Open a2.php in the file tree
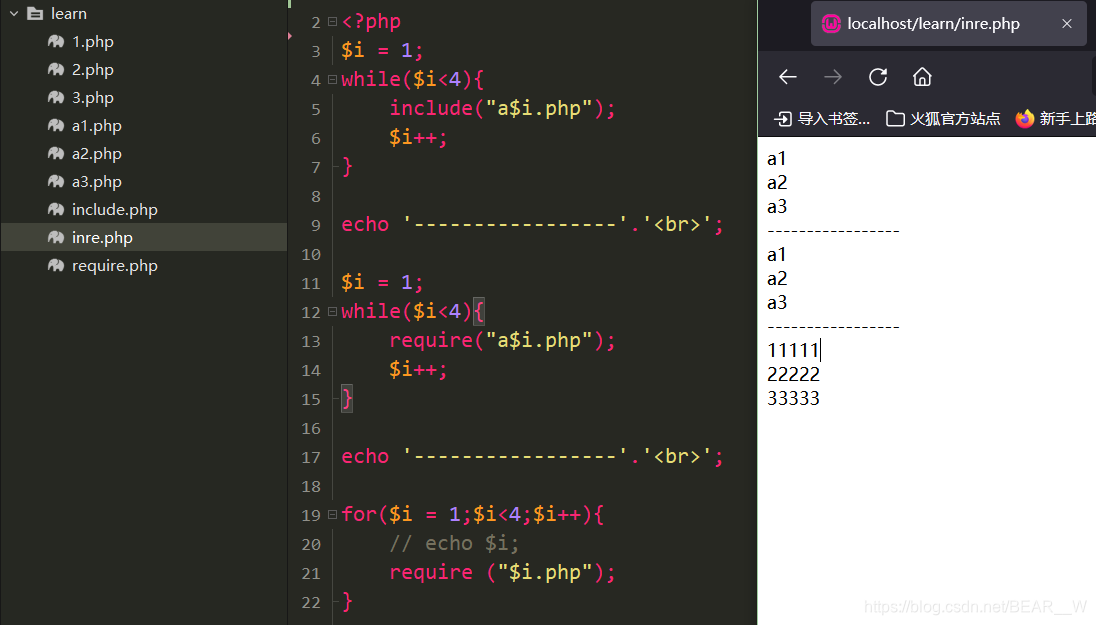Image resolution: width=1096 pixels, height=625 pixels. 96,154
